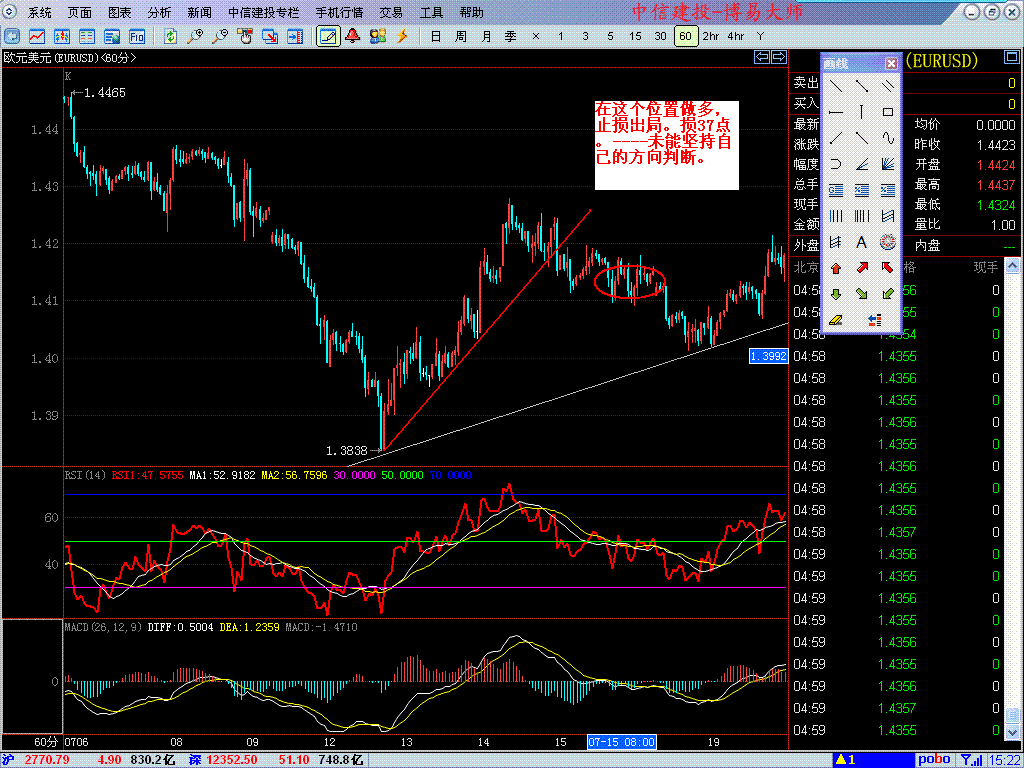Click the pointing hand toolbar icon
Image resolution: width=1024 pixels, height=768 pixels.
(246, 37)
